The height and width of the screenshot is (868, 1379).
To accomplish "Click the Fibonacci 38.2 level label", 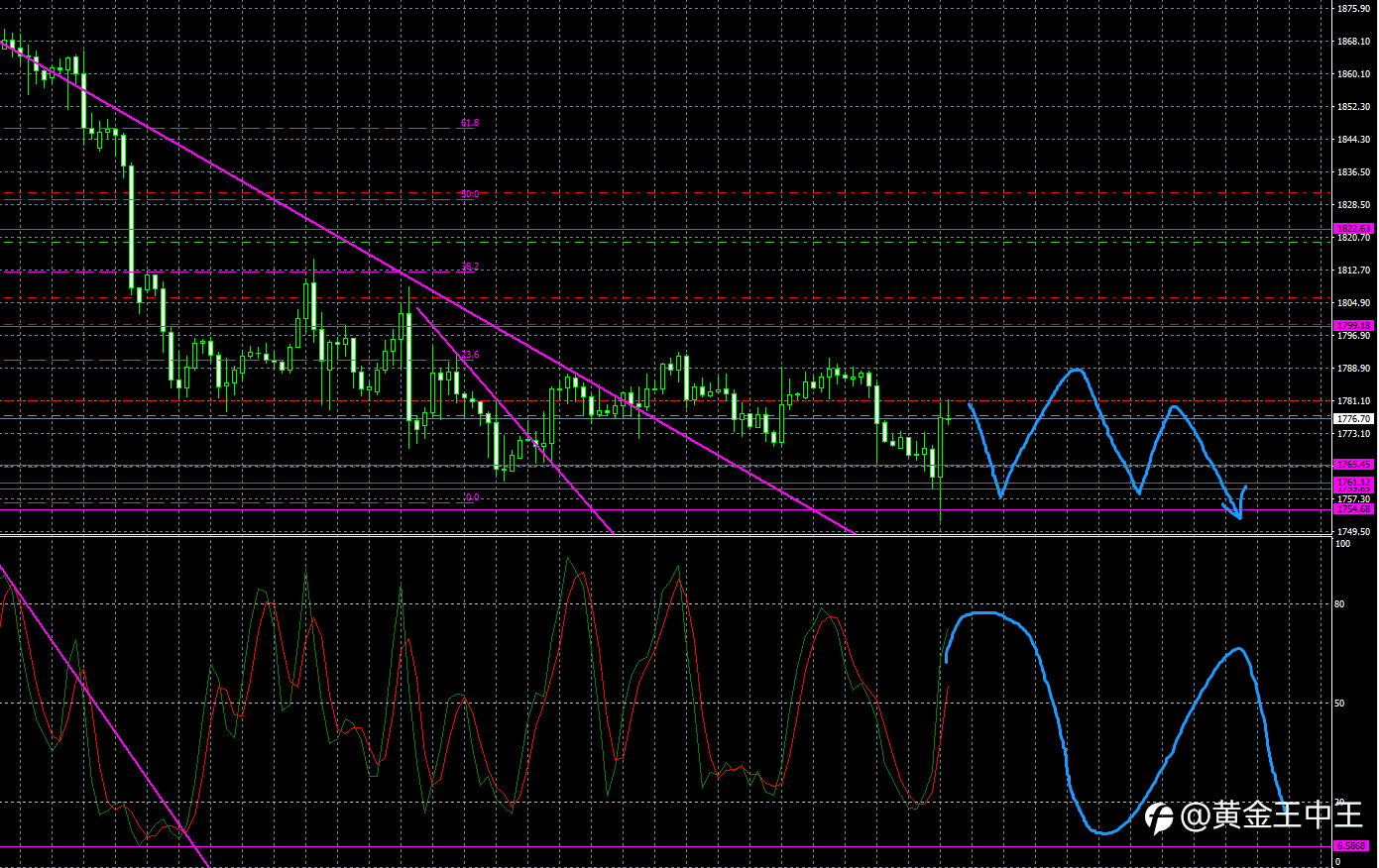I will 470,267.
